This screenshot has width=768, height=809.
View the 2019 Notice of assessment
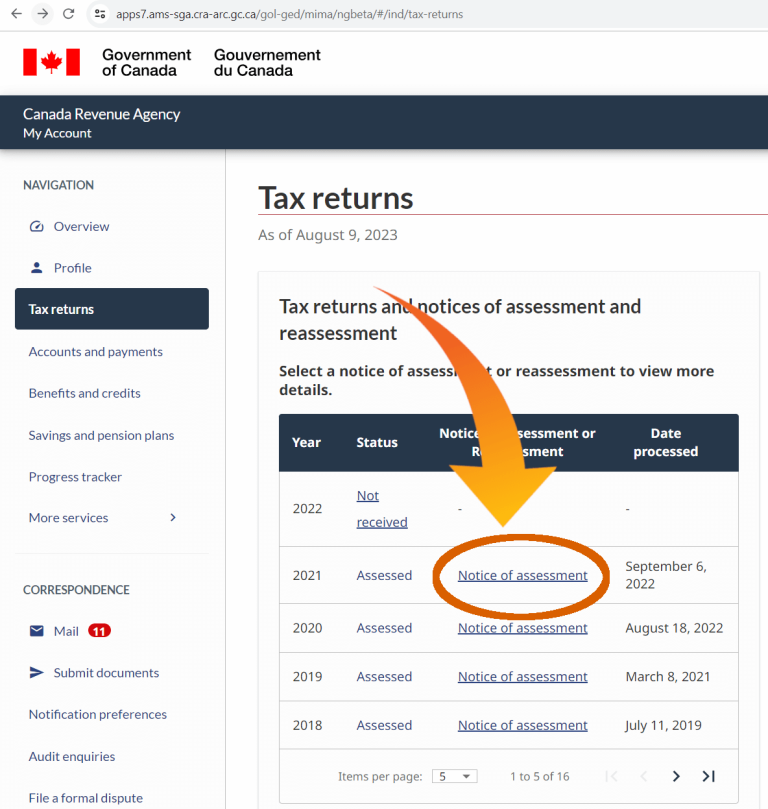(x=522, y=677)
